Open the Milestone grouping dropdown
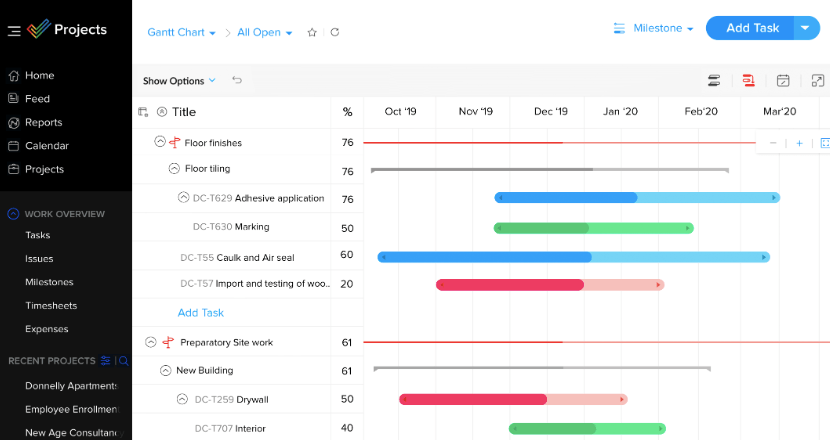 [x=653, y=28]
